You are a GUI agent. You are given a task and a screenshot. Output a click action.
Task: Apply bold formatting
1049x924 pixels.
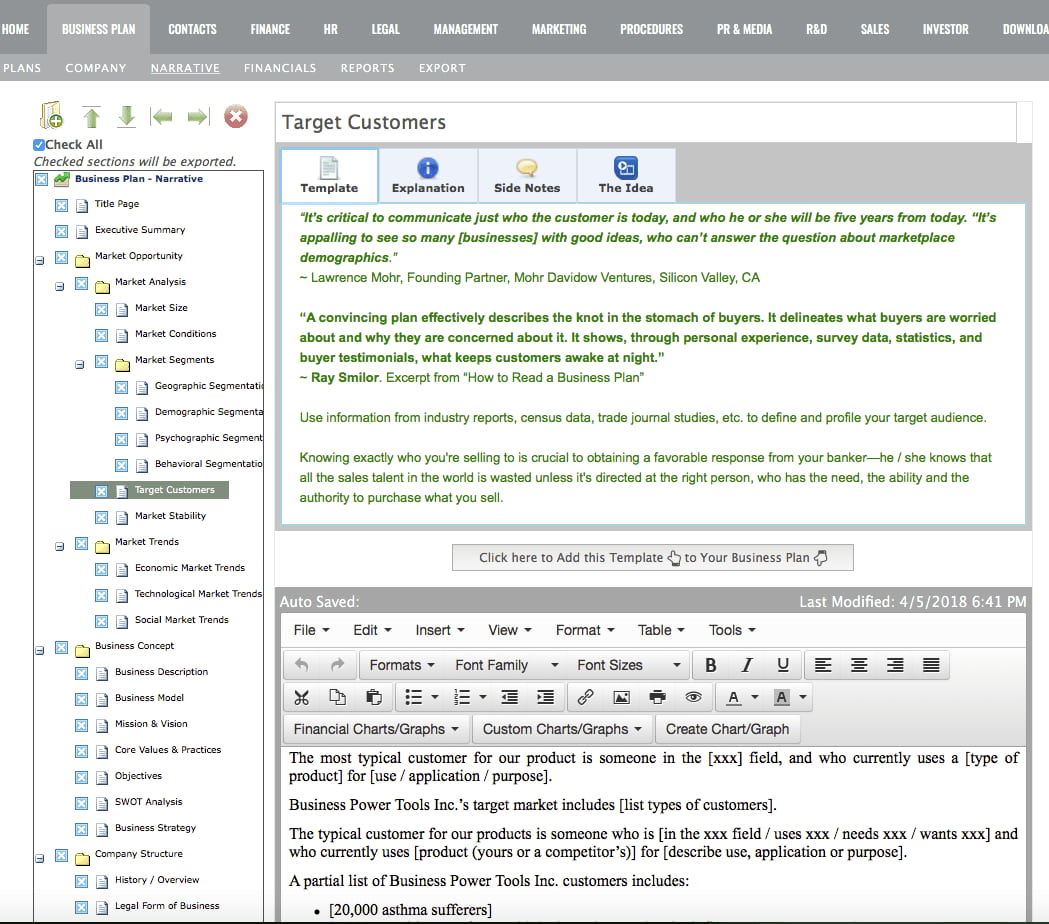click(x=710, y=665)
